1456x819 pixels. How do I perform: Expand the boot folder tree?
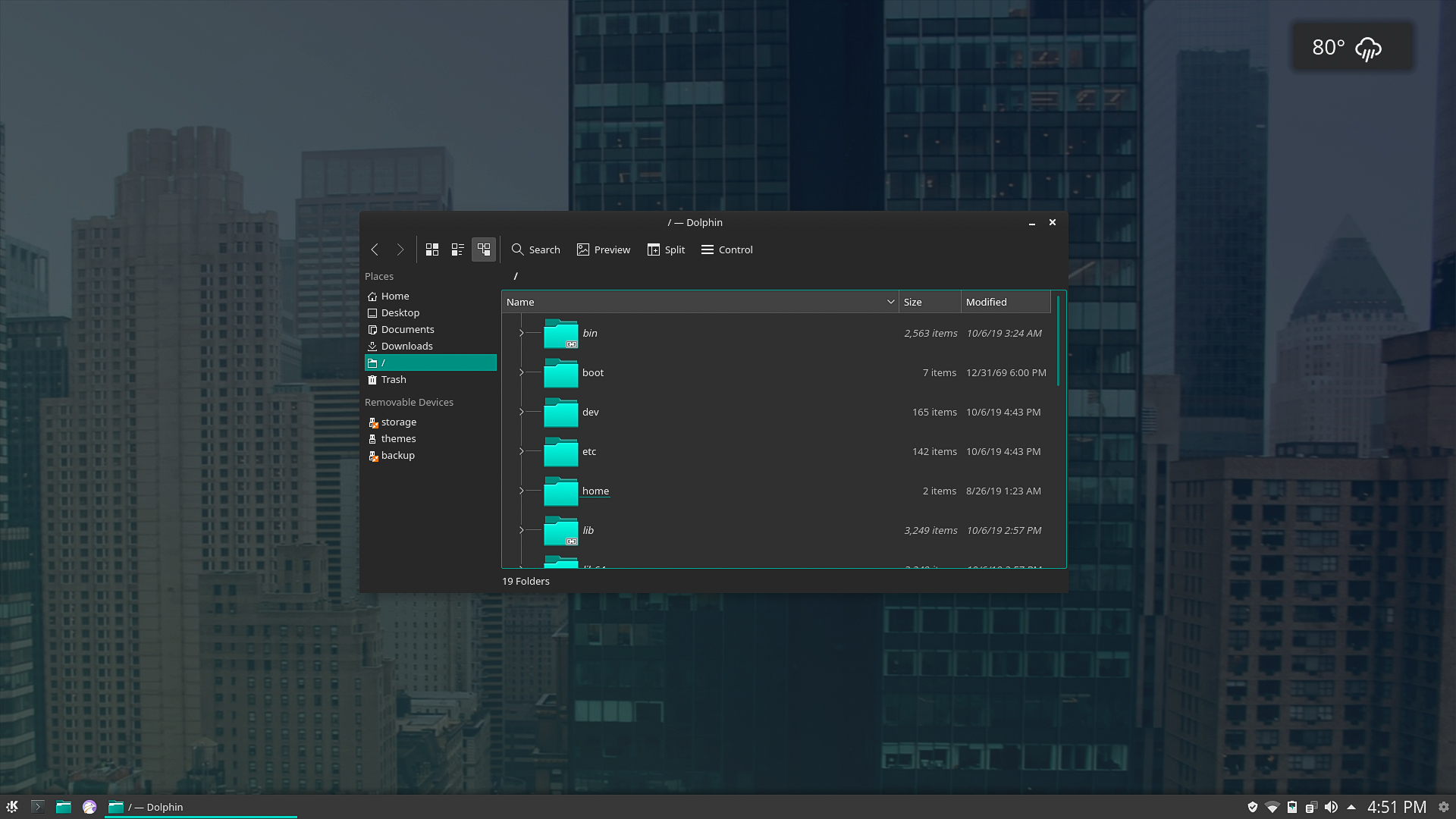(x=521, y=372)
